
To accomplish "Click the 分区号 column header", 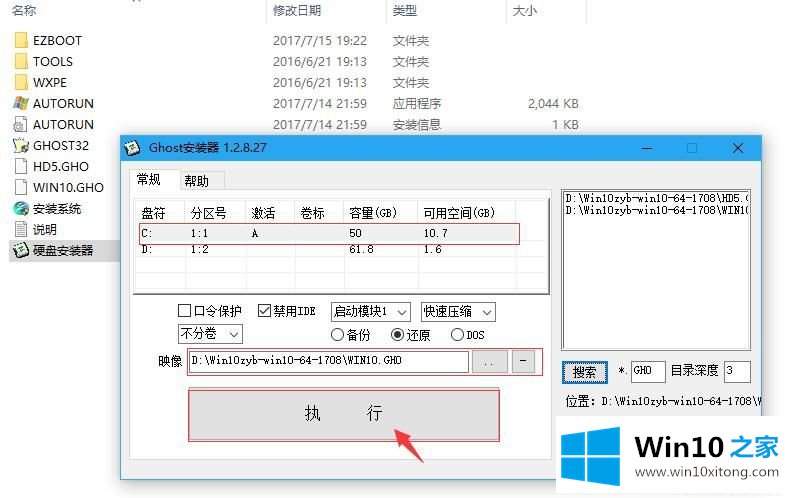I will (215, 213).
